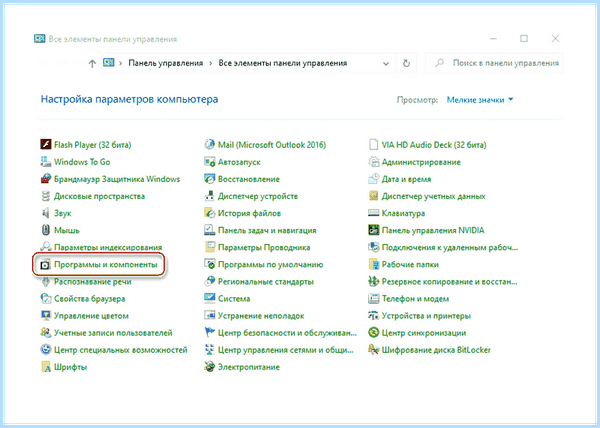Close the control panel window
This screenshot has width=600, height=428.
tap(555, 38)
